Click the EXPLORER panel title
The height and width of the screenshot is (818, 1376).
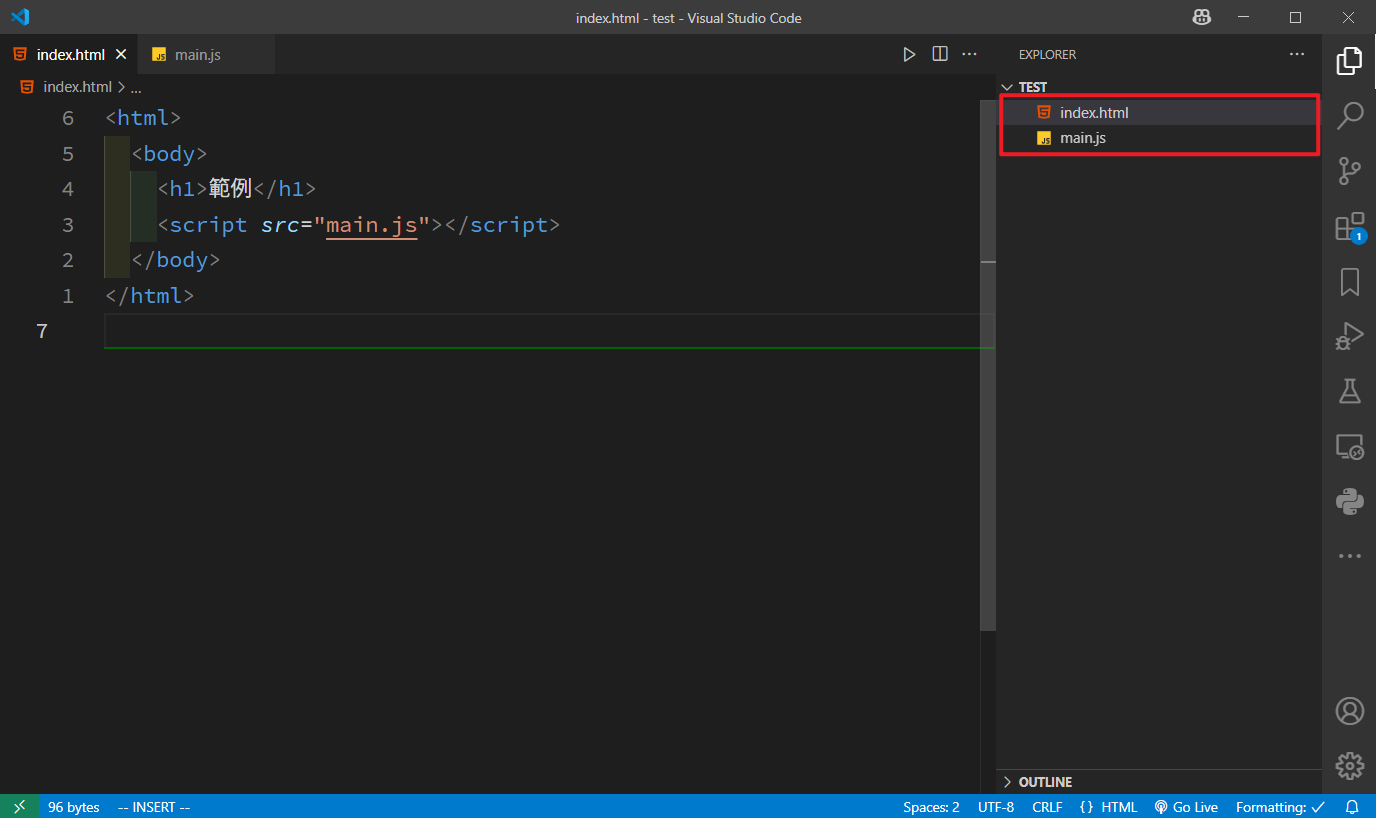(x=1047, y=54)
